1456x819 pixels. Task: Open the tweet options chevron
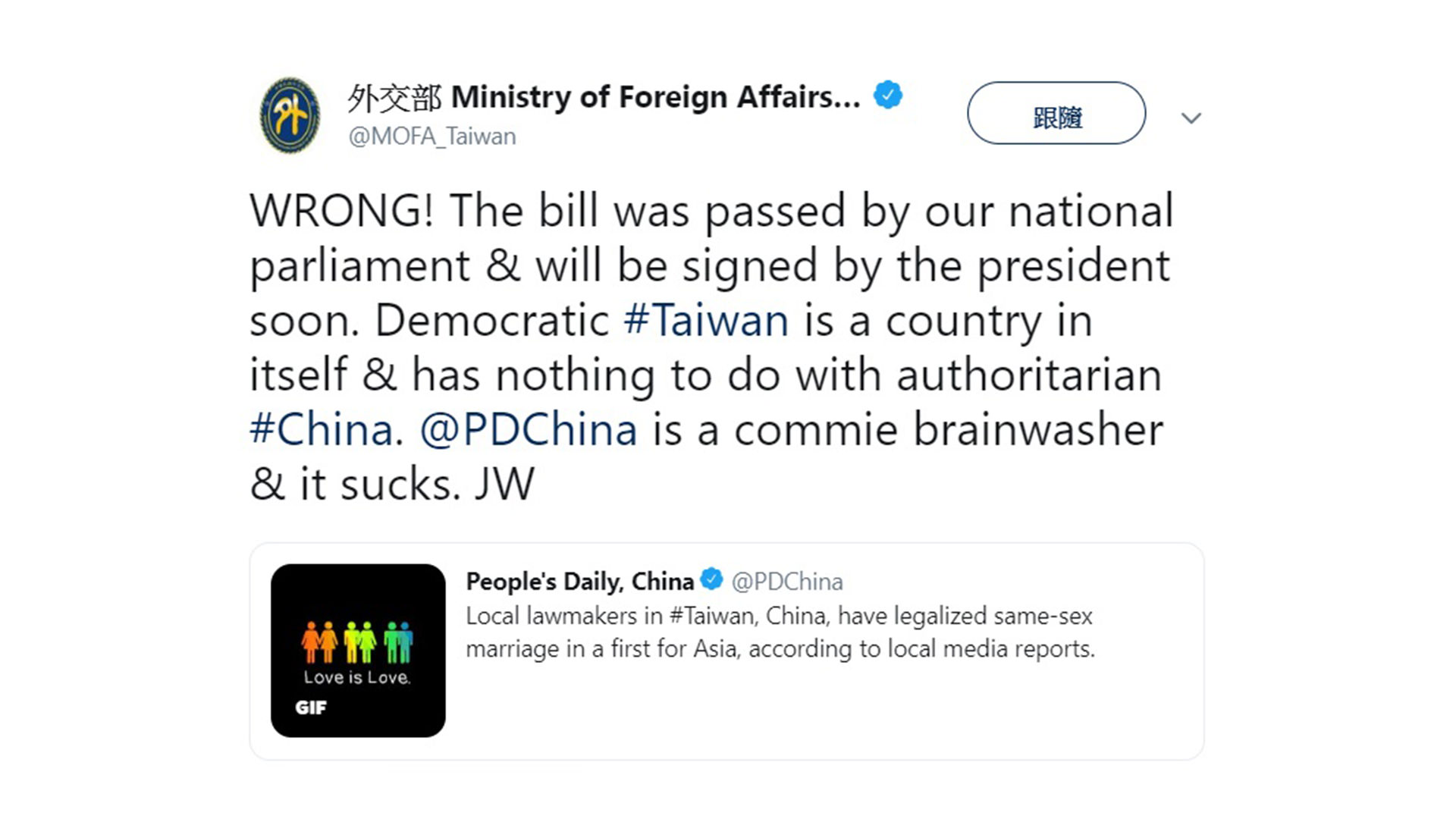[x=1191, y=118]
